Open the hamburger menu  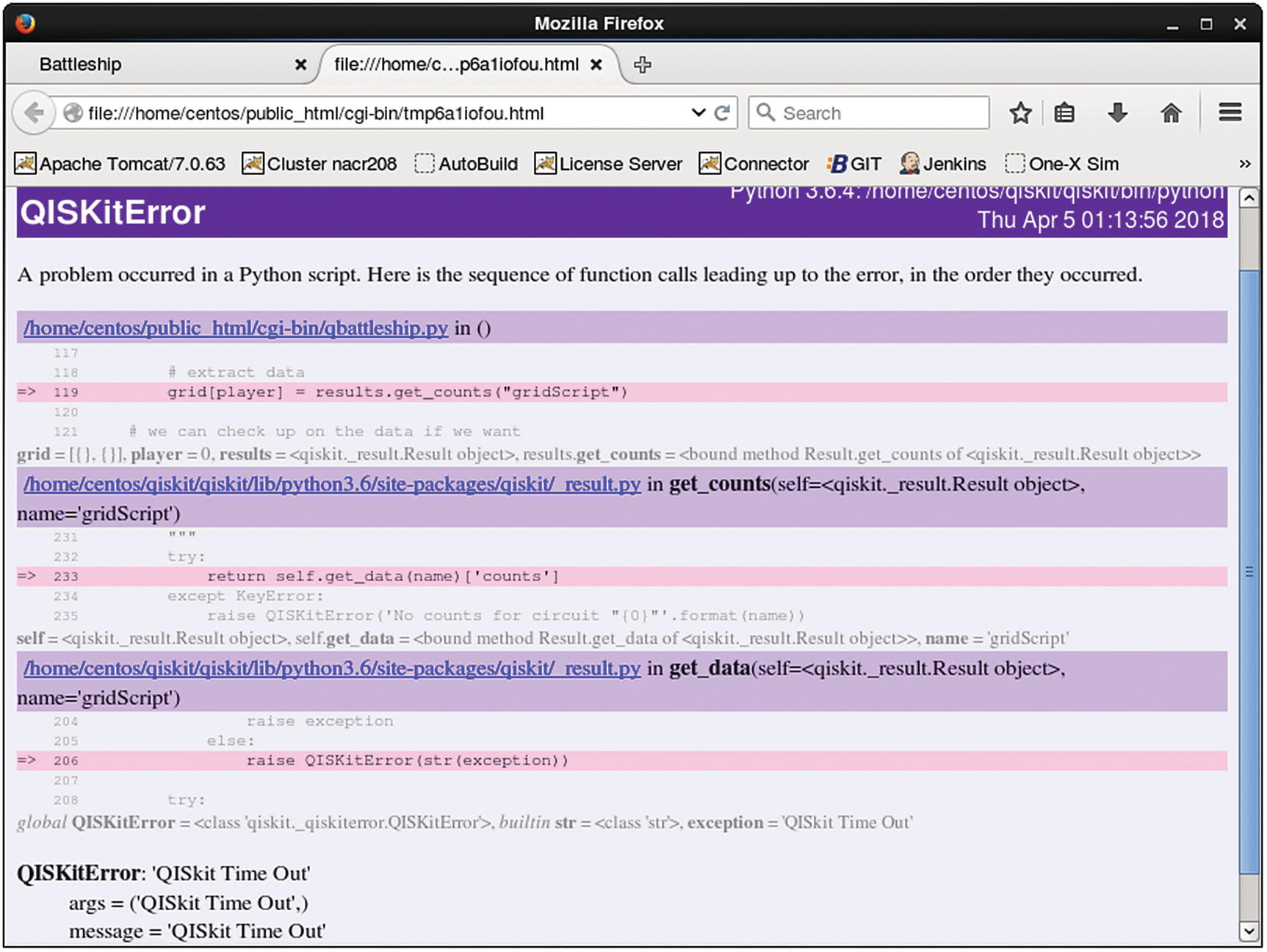1230,112
